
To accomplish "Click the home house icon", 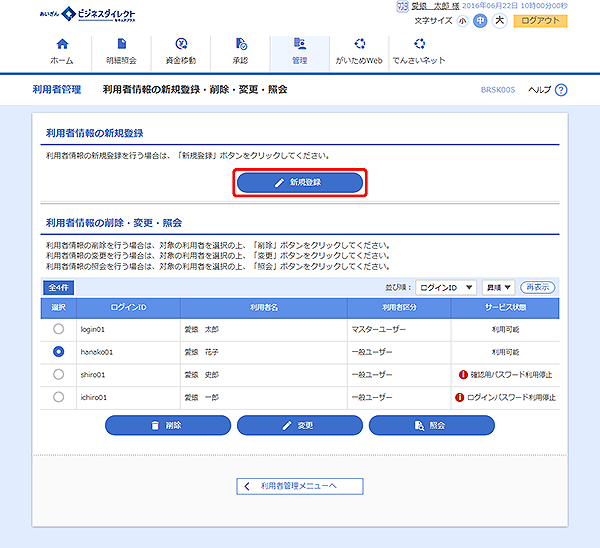I will [62, 44].
